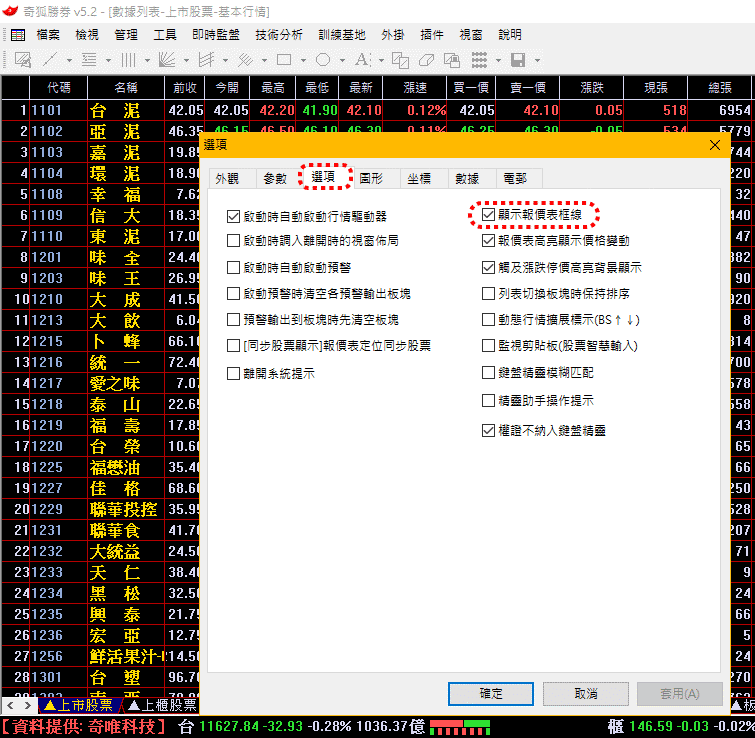Select the drawing edit tool in toolbar
Screen dimensions: 755x738
tap(23, 60)
